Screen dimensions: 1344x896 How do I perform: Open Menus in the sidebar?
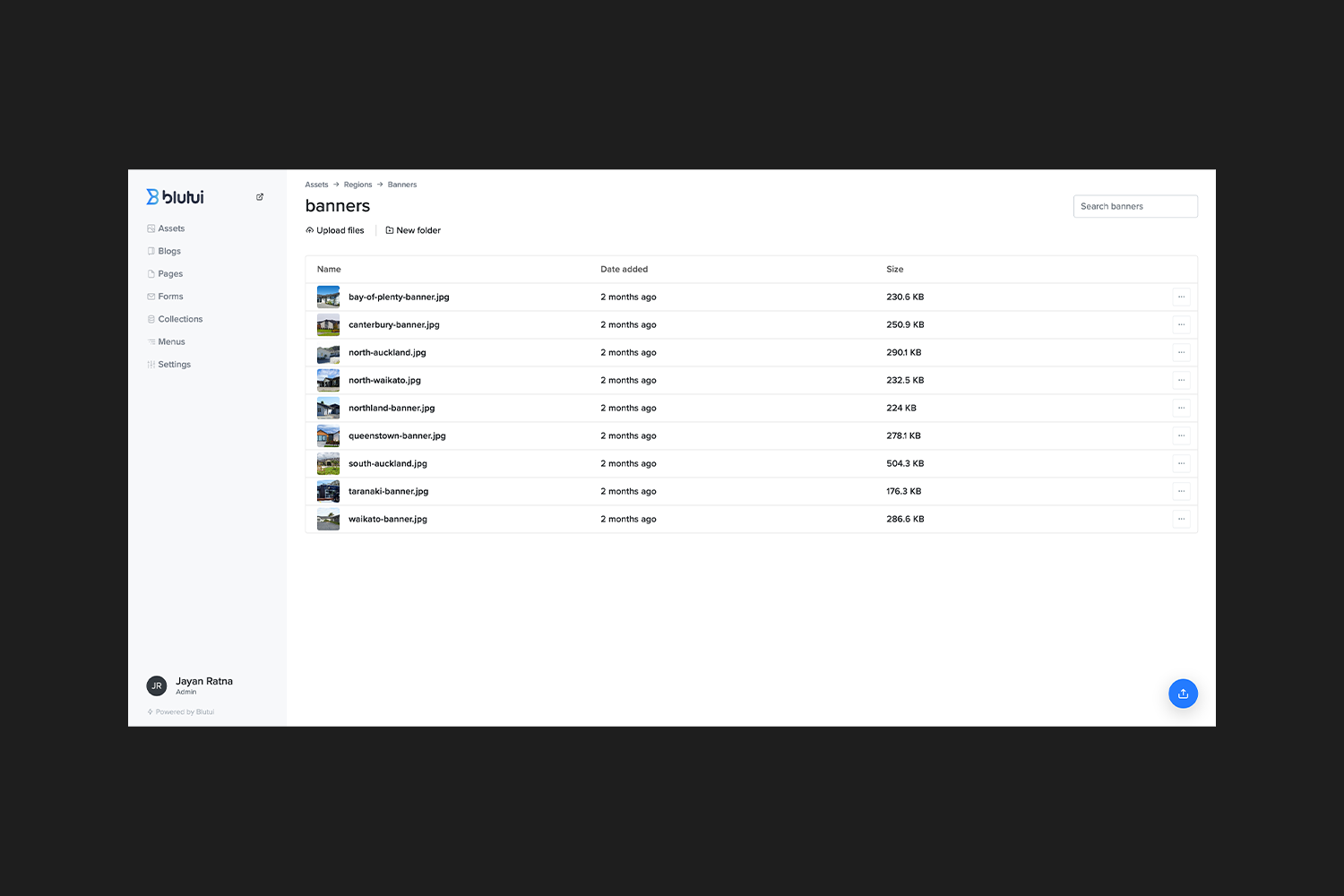[166, 341]
